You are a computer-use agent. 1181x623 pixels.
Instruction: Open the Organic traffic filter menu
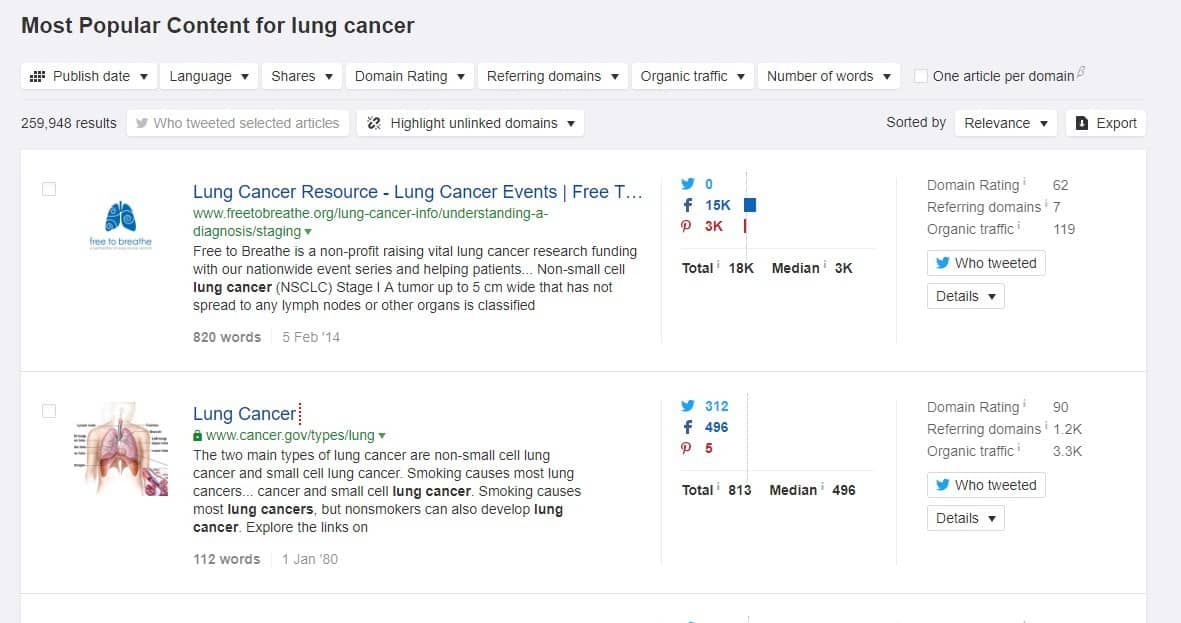(x=693, y=76)
